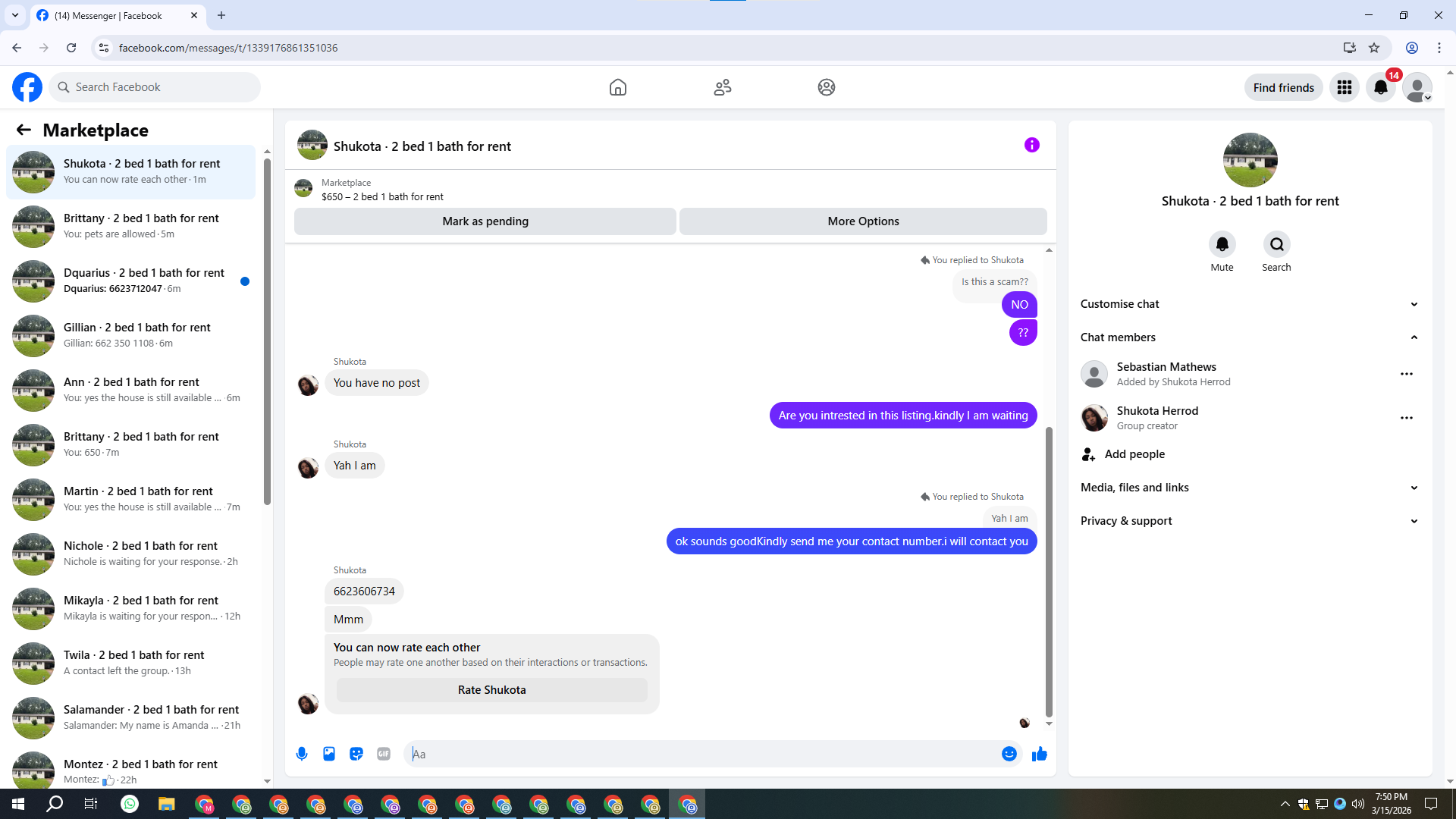The image size is (1456, 819).
Task: Open the Windows Start menu
Action: point(18,804)
